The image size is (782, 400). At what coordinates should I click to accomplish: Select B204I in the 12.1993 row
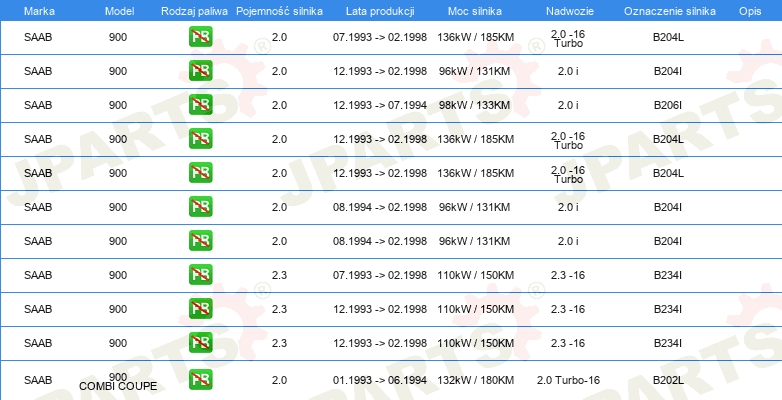(668, 71)
